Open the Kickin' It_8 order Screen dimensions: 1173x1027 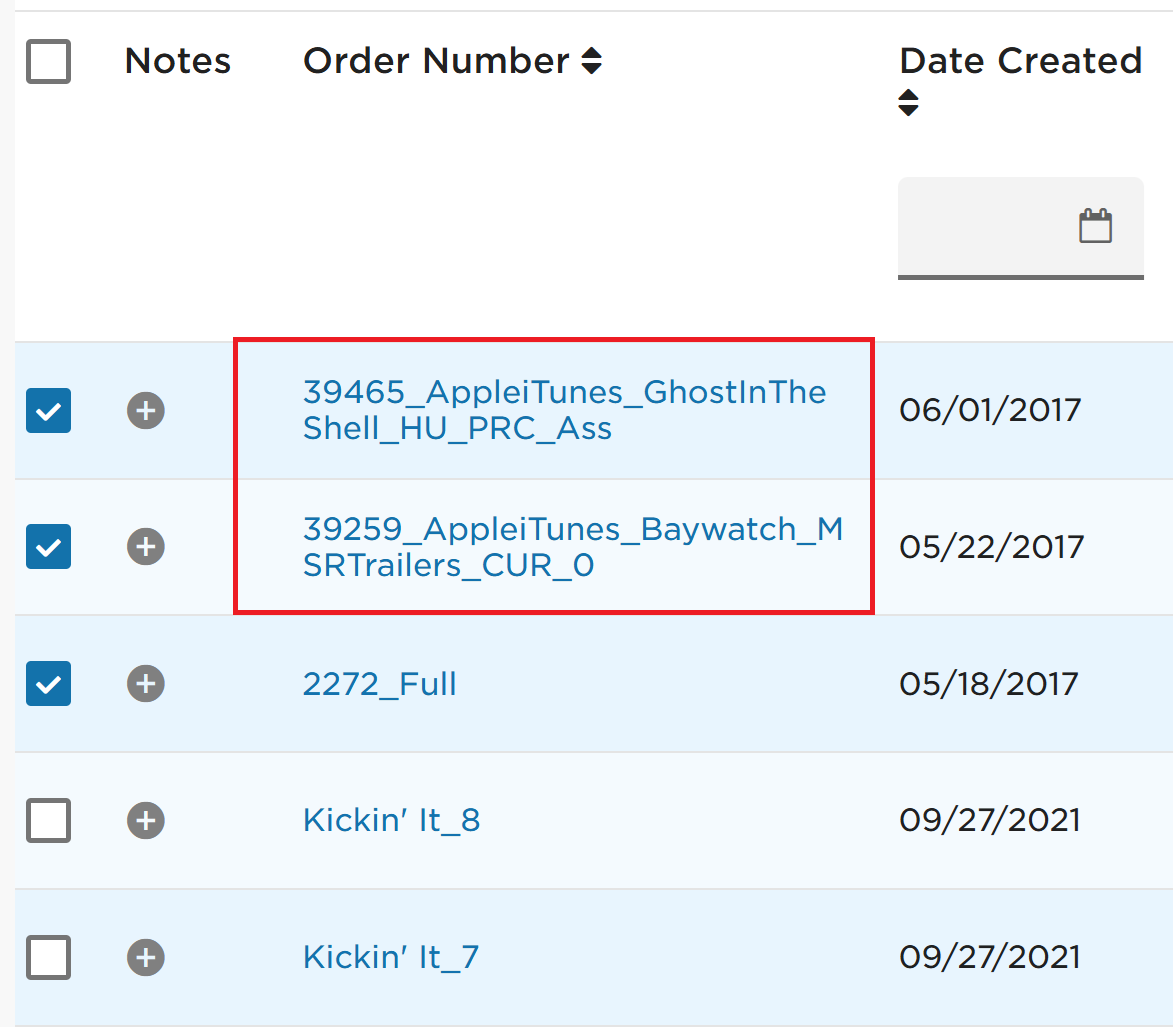point(391,820)
